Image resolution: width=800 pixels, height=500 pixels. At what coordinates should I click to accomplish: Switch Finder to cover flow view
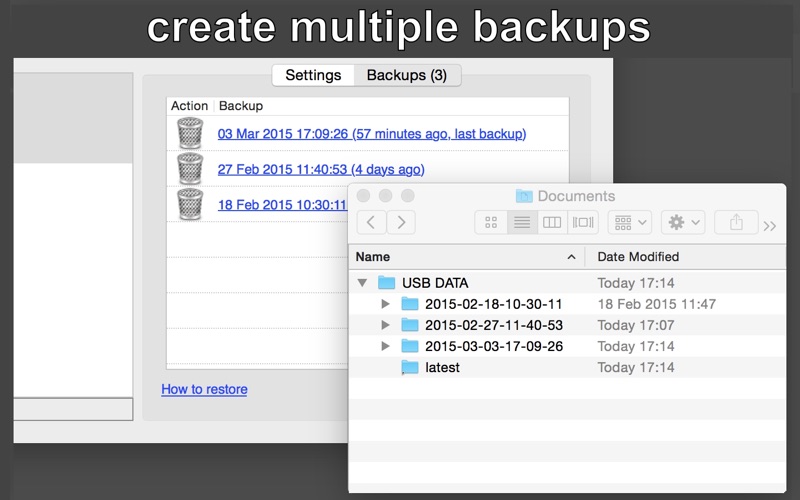(x=583, y=222)
